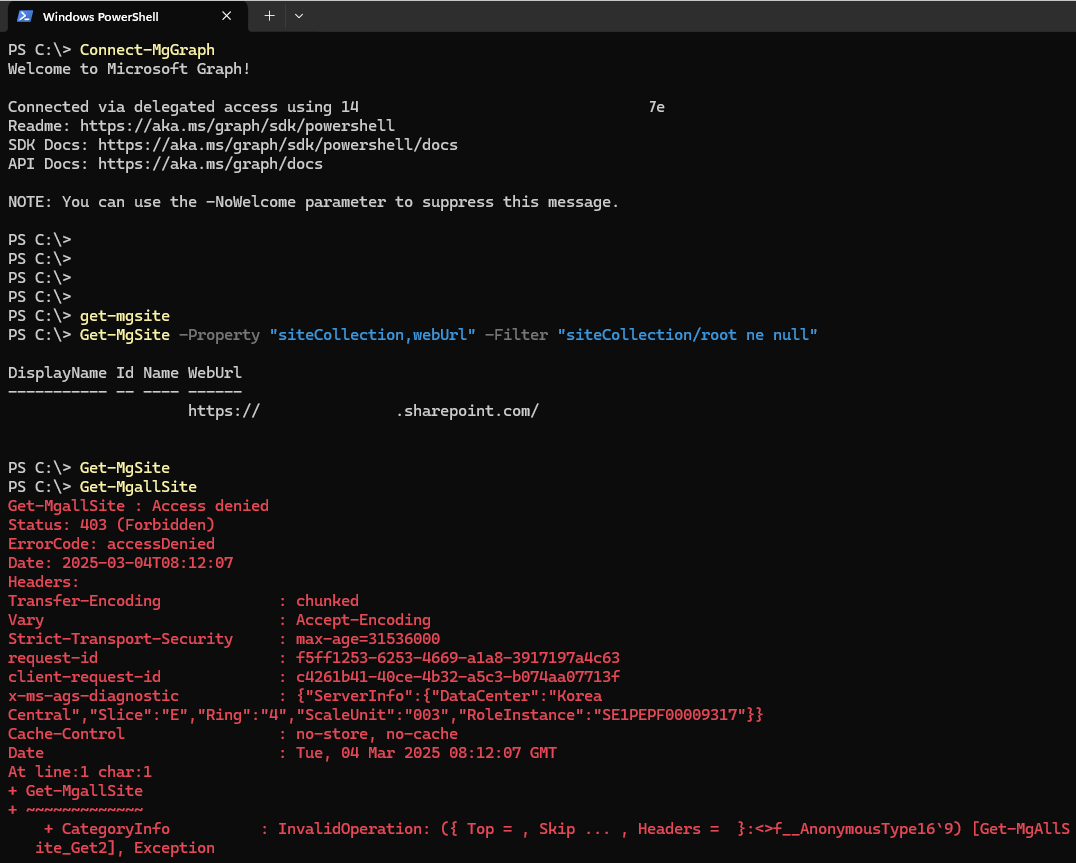Click the WebUrl column header
This screenshot has width=1076, height=863.
[215, 373]
